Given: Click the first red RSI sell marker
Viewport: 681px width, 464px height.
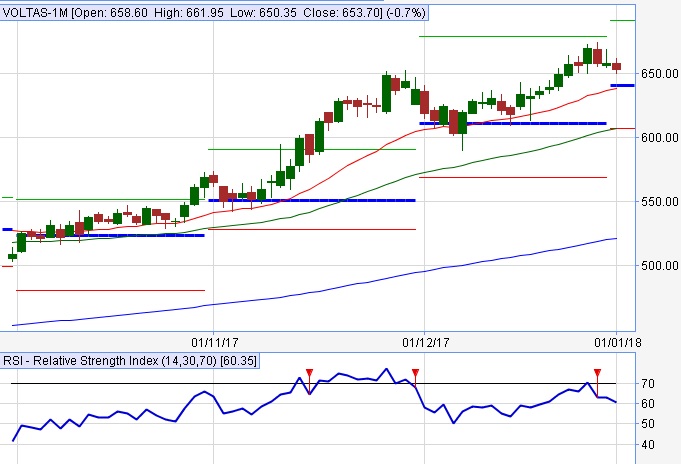Looking at the screenshot, I should (309, 373).
